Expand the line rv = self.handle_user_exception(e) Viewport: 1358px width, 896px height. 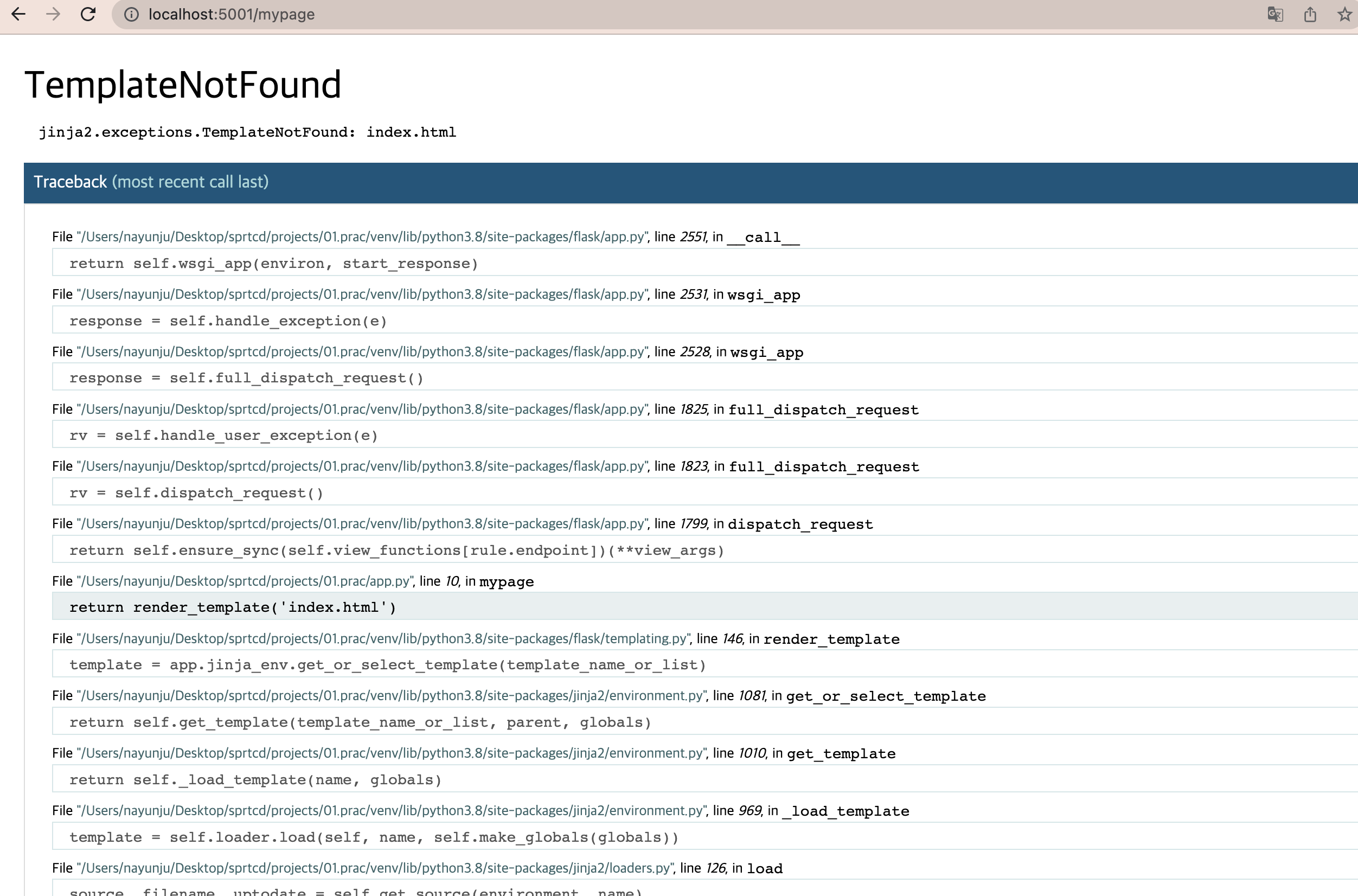[705, 435]
